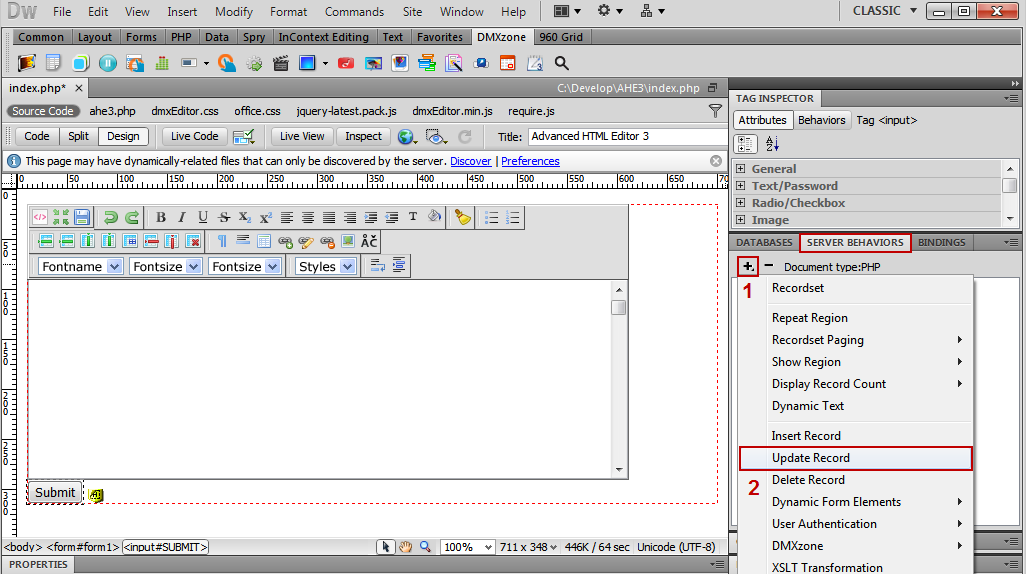Click the Submit button in the form
The width and height of the screenshot is (1026, 574).
[x=55, y=493]
